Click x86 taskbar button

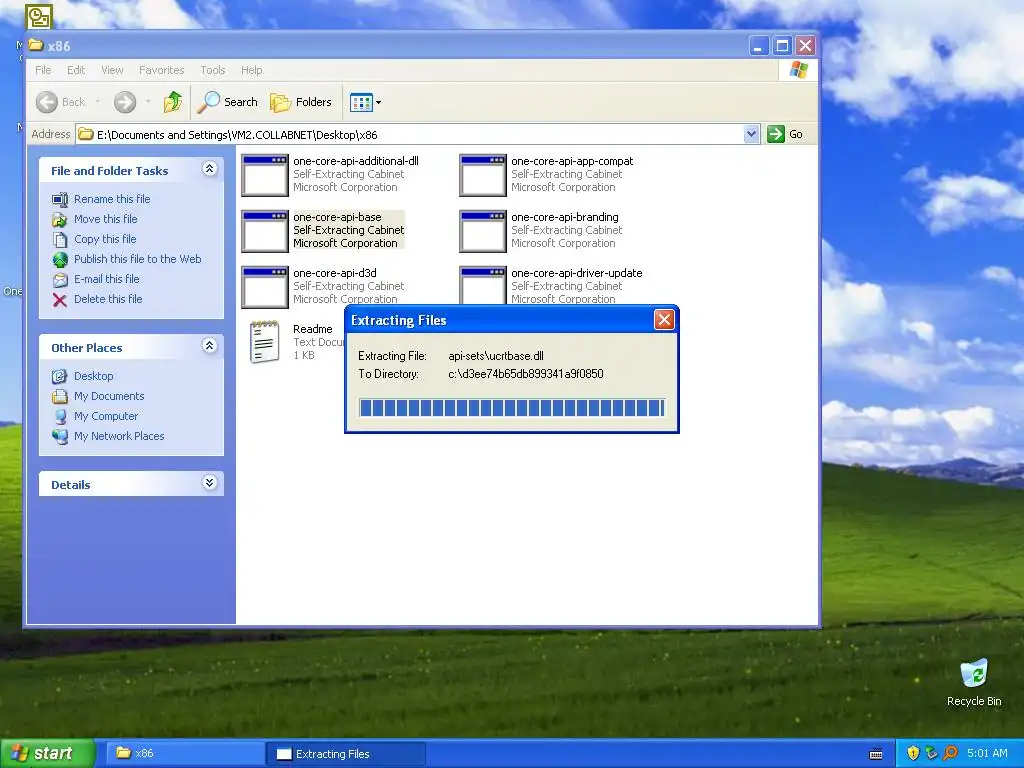pyautogui.click(x=184, y=754)
